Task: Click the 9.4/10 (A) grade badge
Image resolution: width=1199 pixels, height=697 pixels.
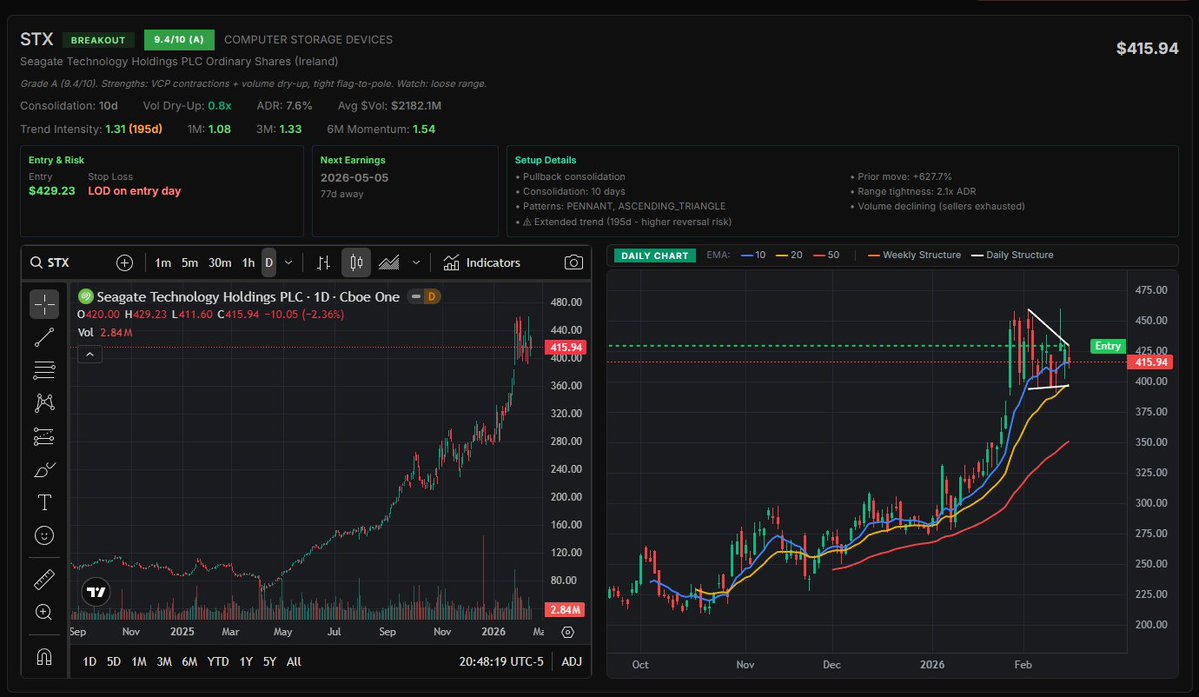Action: pos(179,39)
